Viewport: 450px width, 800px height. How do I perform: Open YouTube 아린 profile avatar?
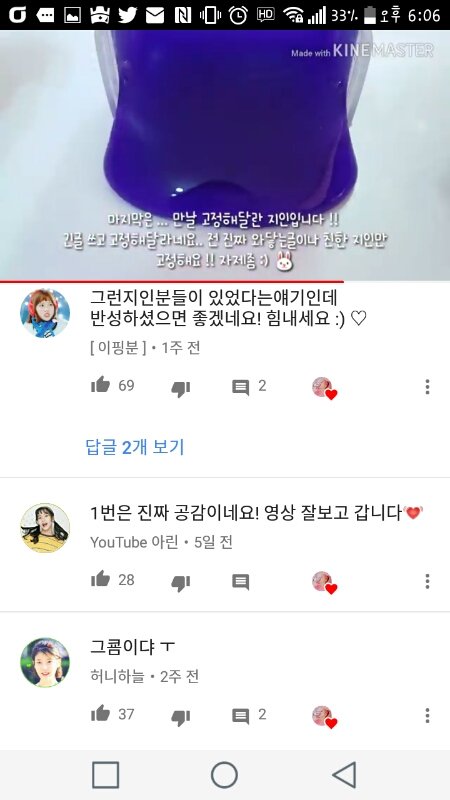pos(45,528)
